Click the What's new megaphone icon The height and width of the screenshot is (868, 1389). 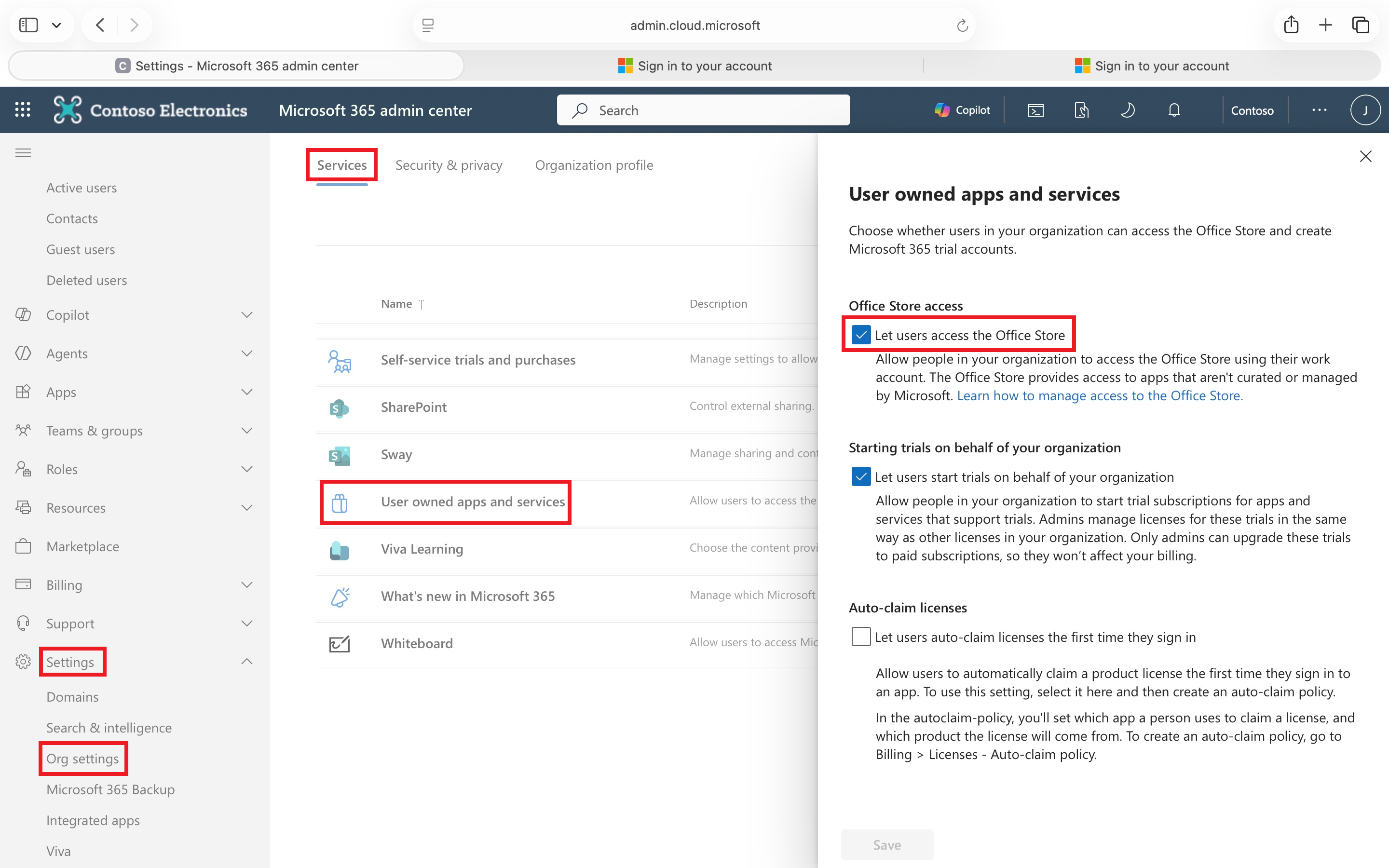(340, 597)
